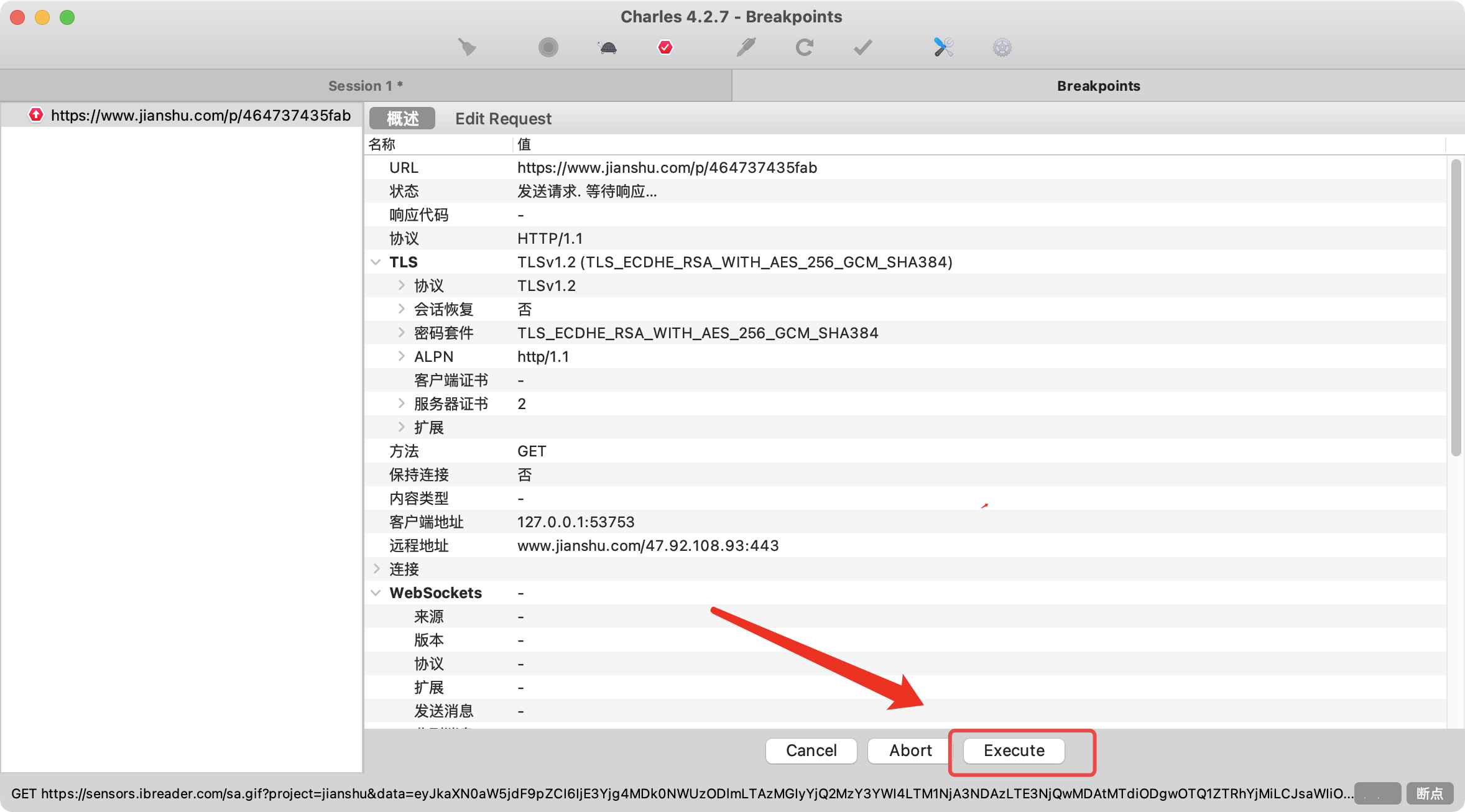
Task: Switch to the Breakpoints tab
Action: click(x=1098, y=86)
